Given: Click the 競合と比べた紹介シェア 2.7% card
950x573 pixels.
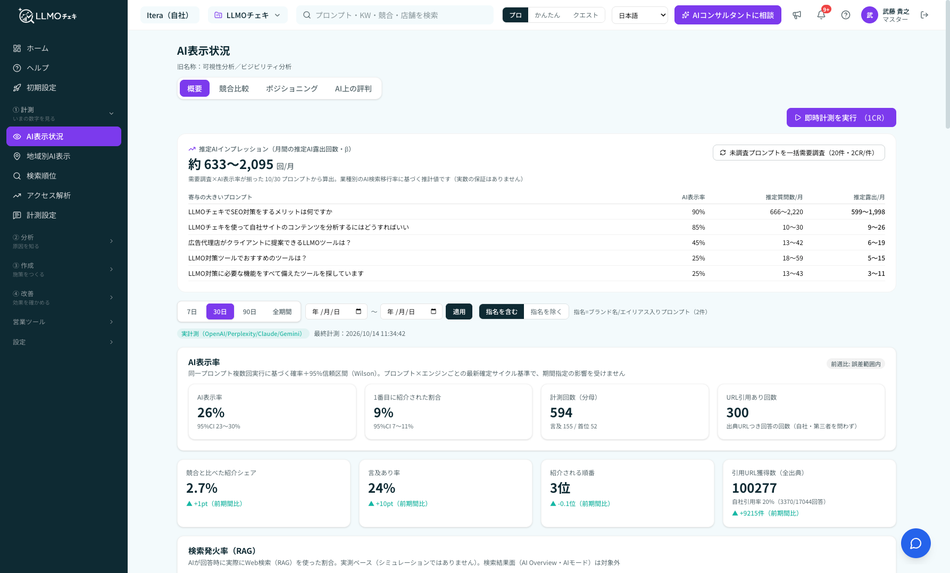Looking at the screenshot, I should click(264, 493).
